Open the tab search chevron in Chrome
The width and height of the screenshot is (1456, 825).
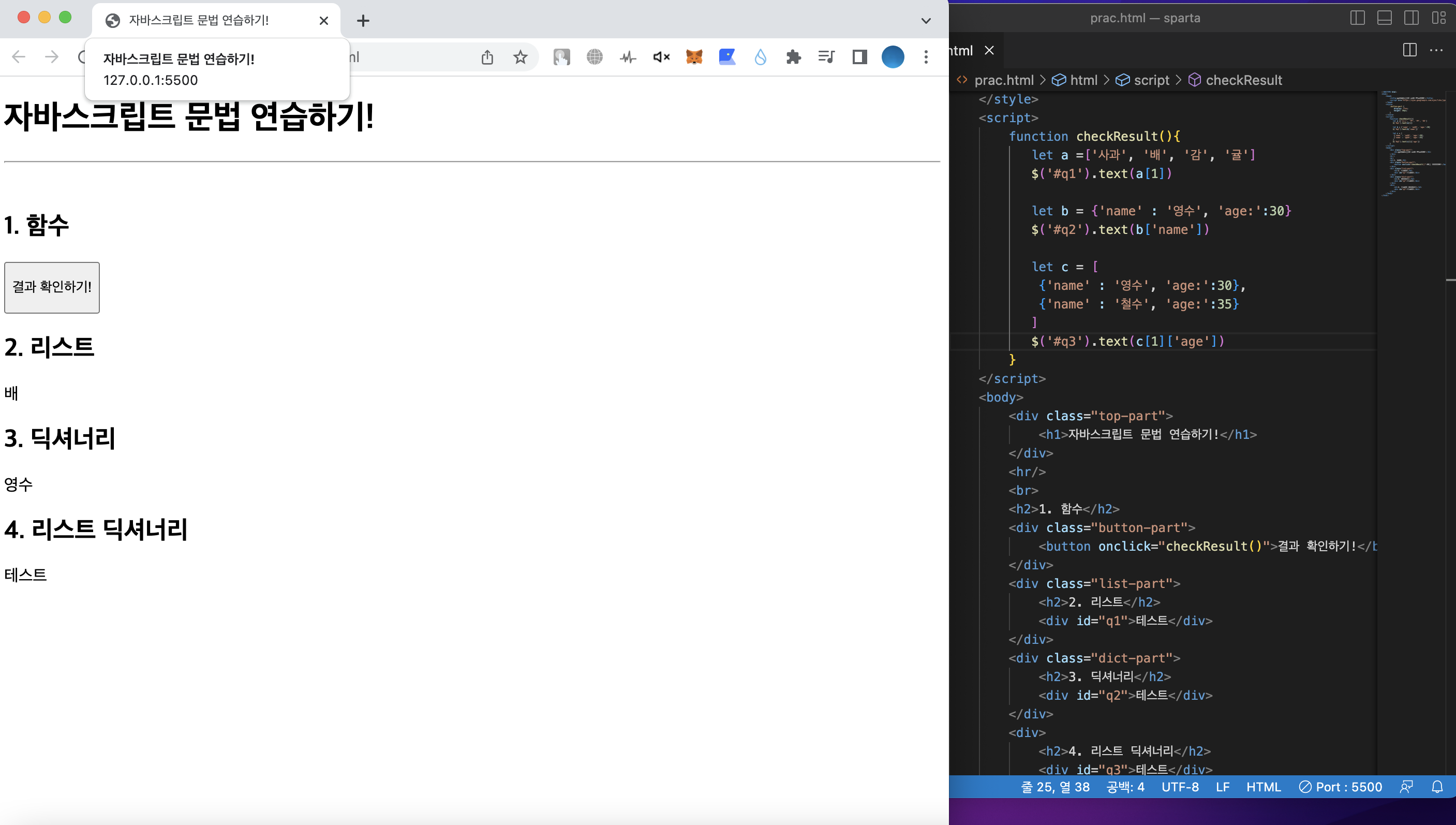point(925,21)
